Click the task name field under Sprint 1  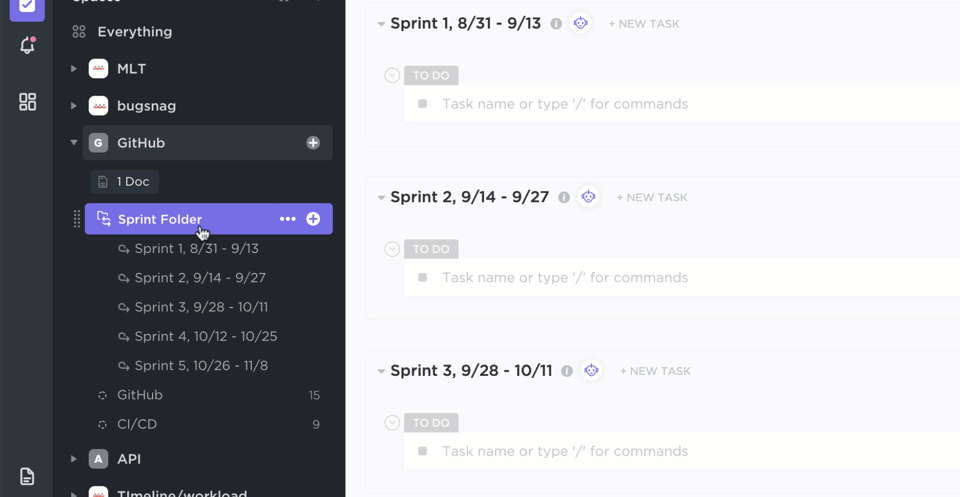tap(565, 104)
